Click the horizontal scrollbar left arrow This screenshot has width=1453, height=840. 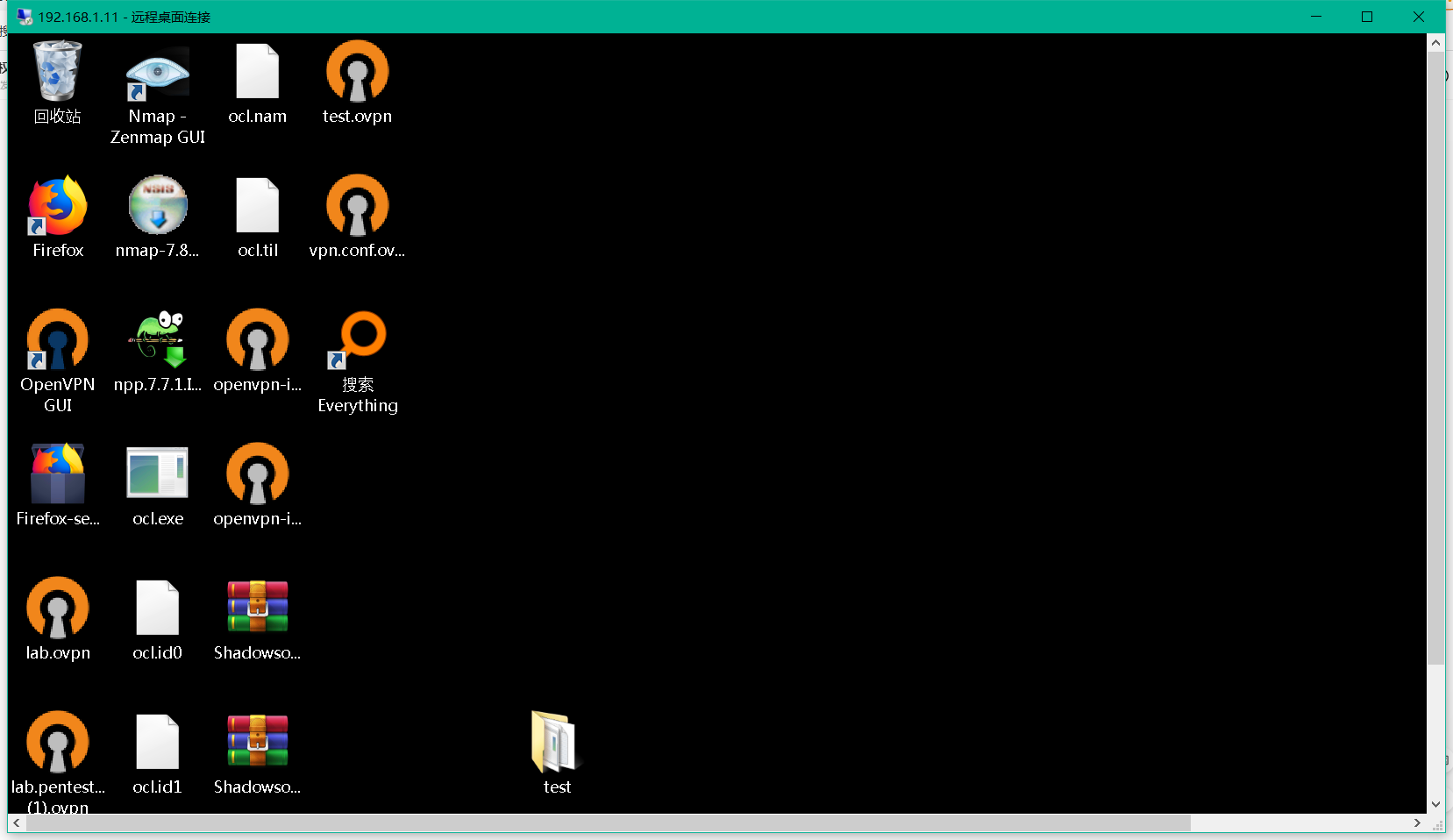pyautogui.click(x=17, y=823)
